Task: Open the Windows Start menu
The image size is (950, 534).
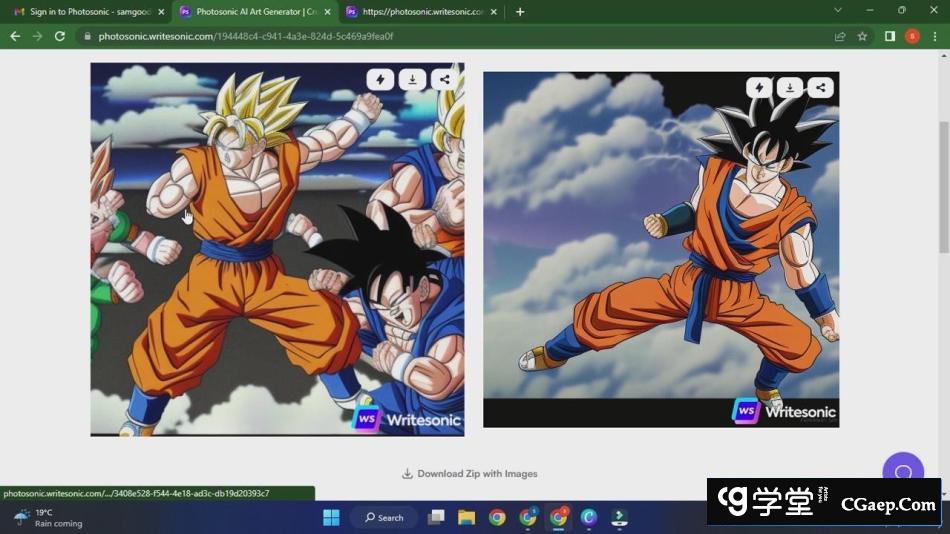Action: (x=331, y=517)
